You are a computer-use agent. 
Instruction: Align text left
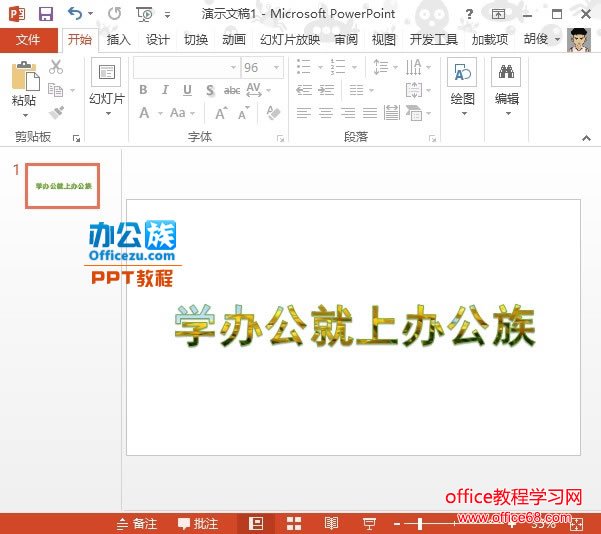tap(304, 113)
